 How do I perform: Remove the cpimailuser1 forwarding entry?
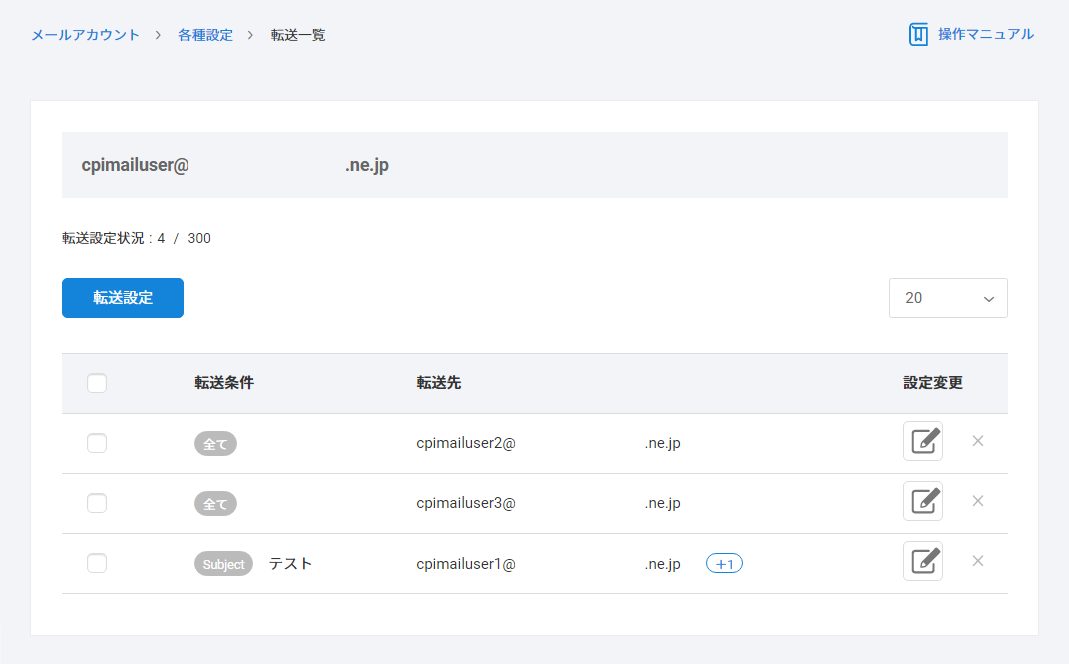(x=978, y=561)
